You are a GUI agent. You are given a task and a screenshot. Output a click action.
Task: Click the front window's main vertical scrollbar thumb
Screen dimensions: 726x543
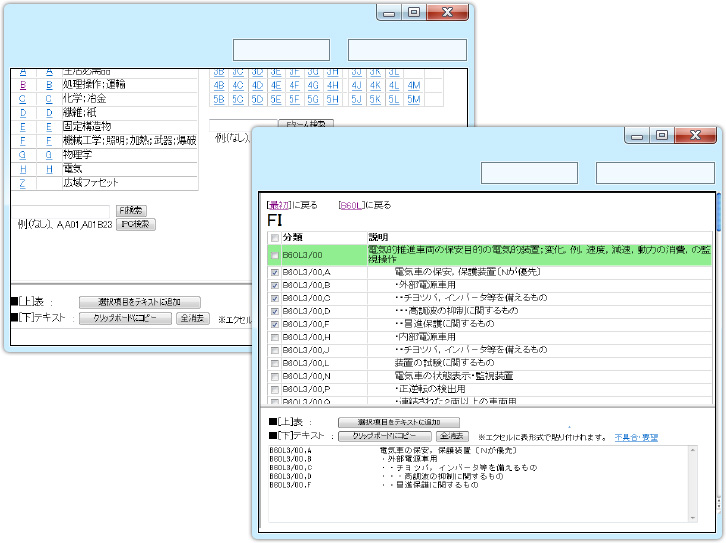(x=719, y=212)
